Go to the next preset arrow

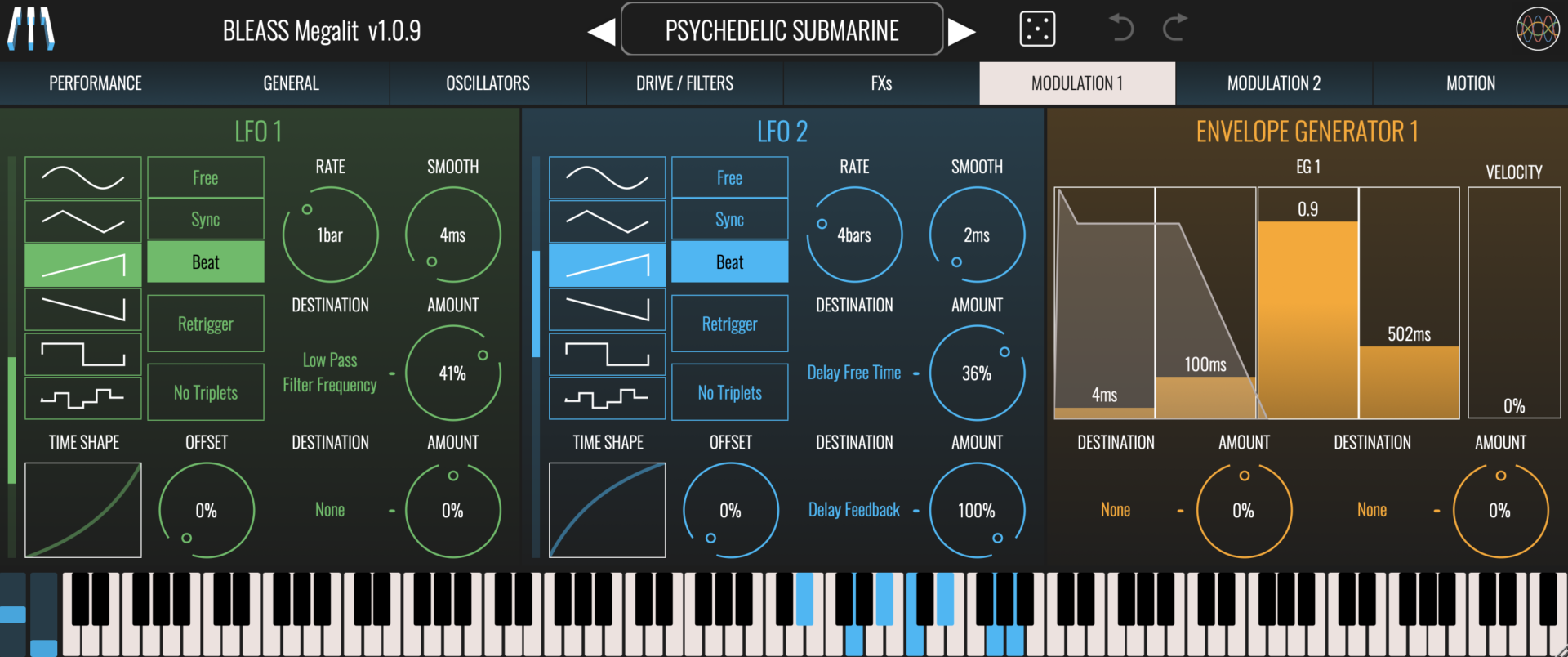pos(961,32)
